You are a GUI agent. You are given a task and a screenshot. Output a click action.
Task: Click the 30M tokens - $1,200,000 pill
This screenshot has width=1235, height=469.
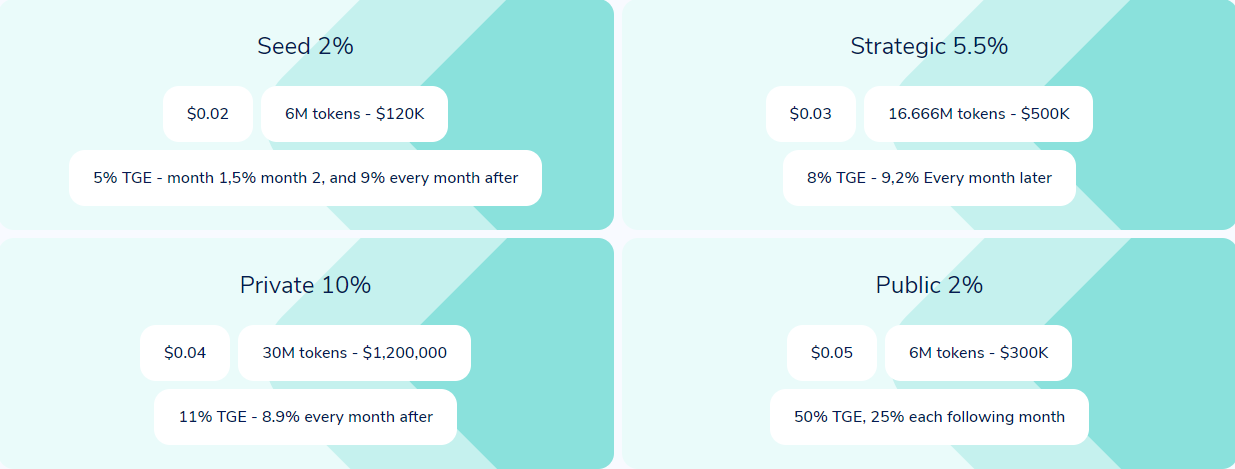click(x=354, y=353)
